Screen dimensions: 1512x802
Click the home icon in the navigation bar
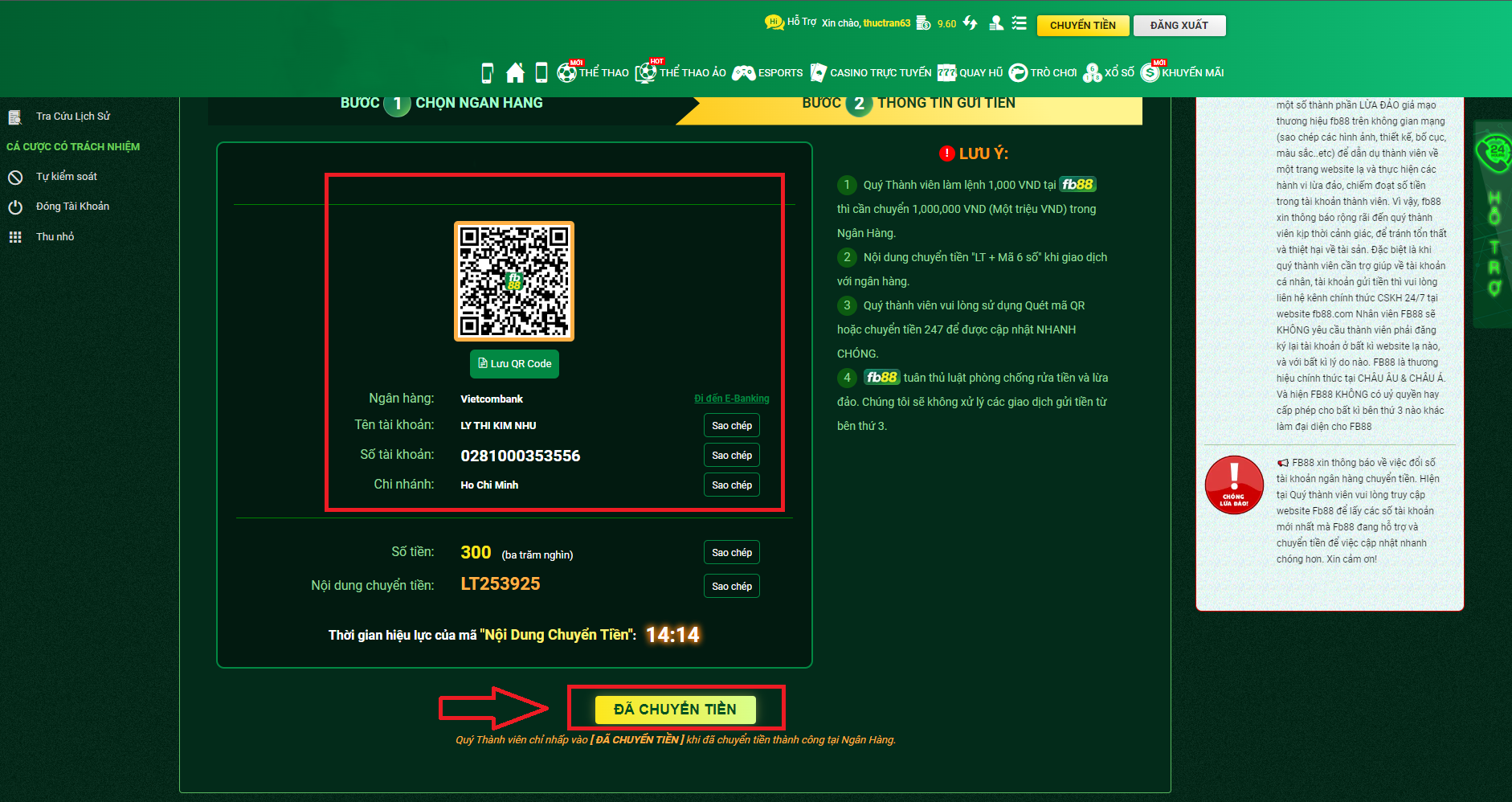pyautogui.click(x=515, y=72)
